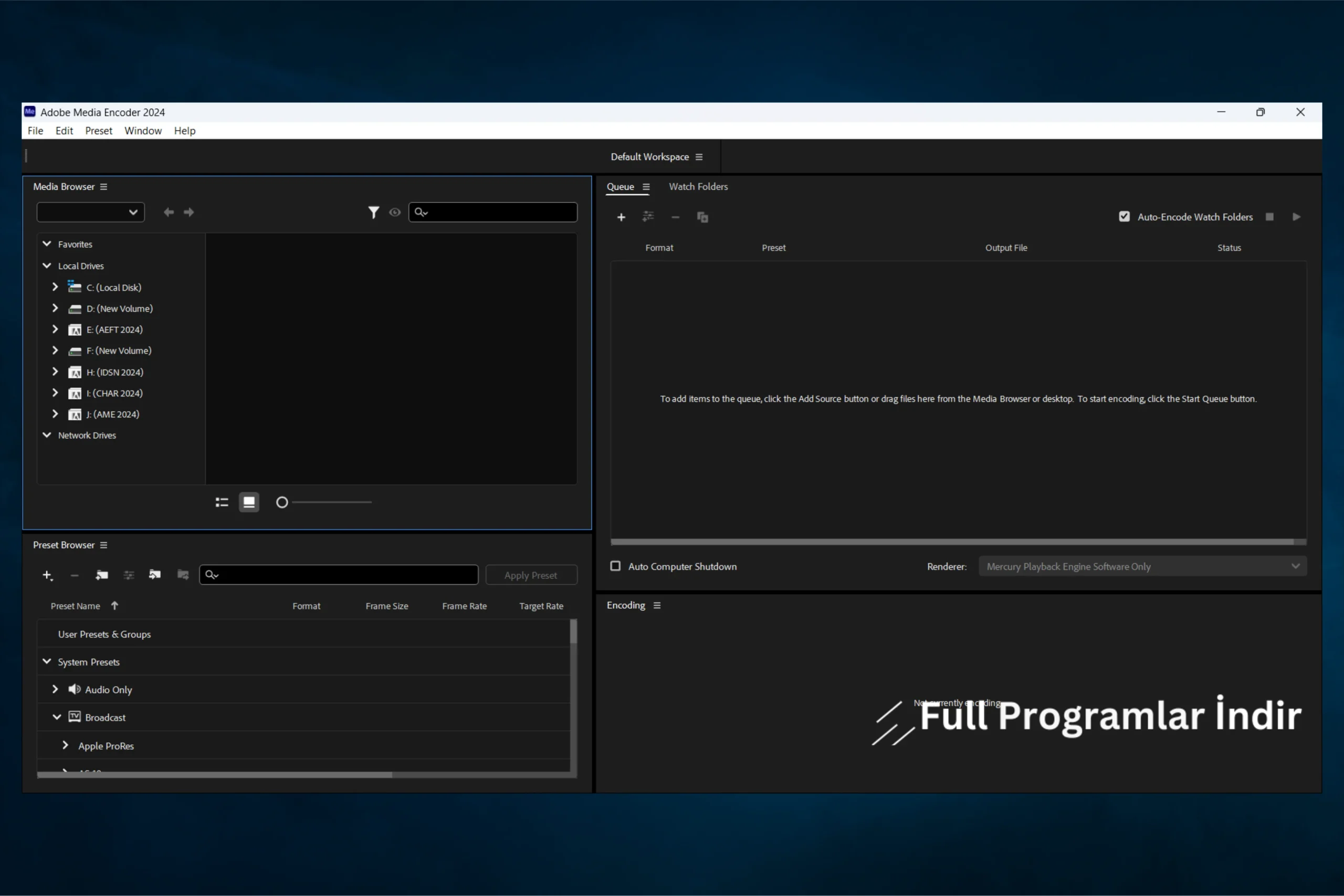The width and height of the screenshot is (1344, 896).
Task: Expand the D: (New Volume) drive
Action: point(55,308)
